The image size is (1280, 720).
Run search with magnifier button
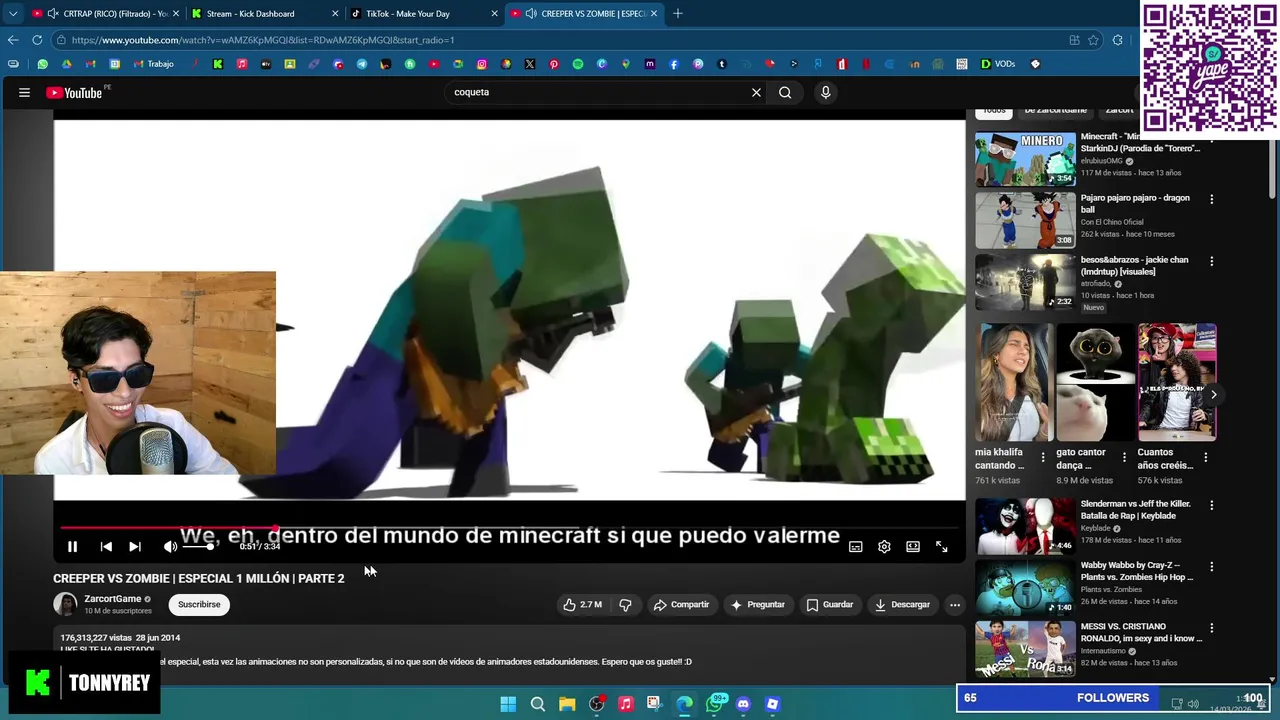[x=785, y=92]
